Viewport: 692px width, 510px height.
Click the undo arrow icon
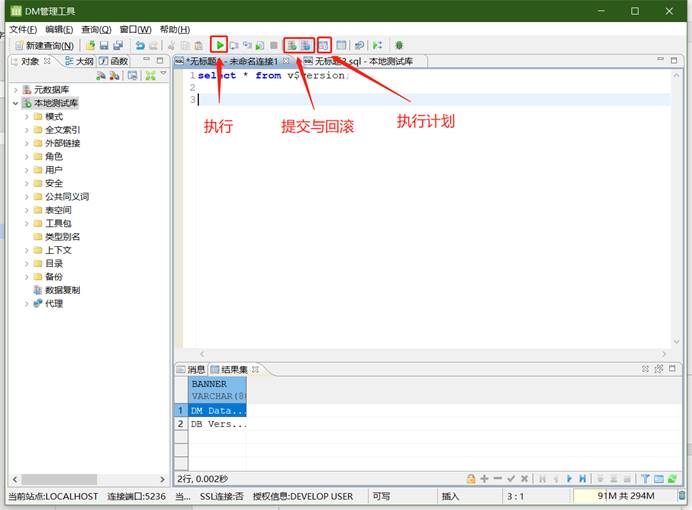140,45
